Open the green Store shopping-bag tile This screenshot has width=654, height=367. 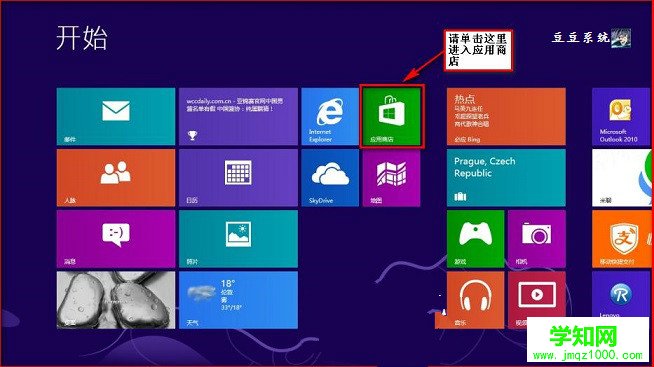(x=392, y=116)
